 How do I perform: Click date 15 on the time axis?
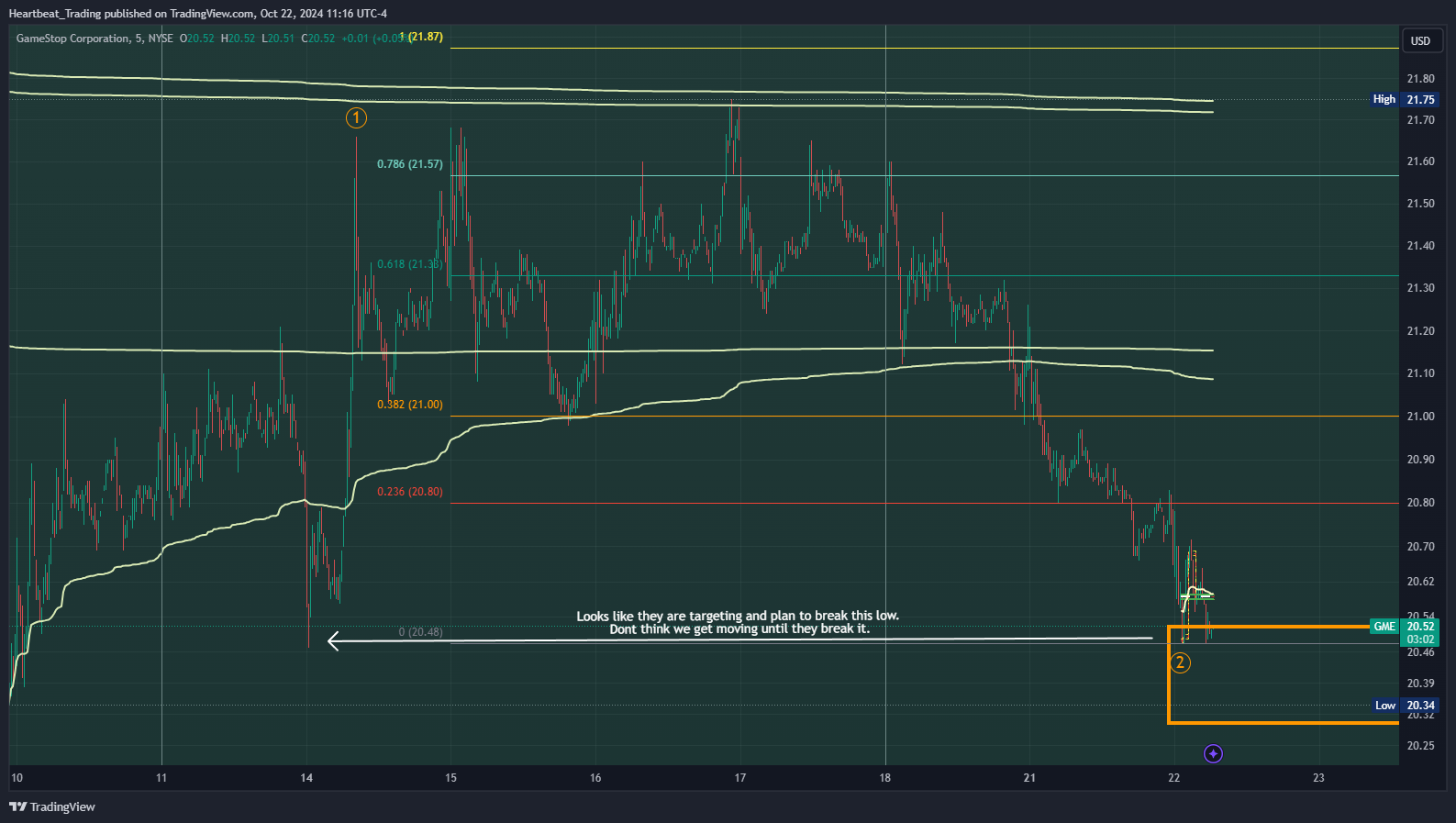450,778
